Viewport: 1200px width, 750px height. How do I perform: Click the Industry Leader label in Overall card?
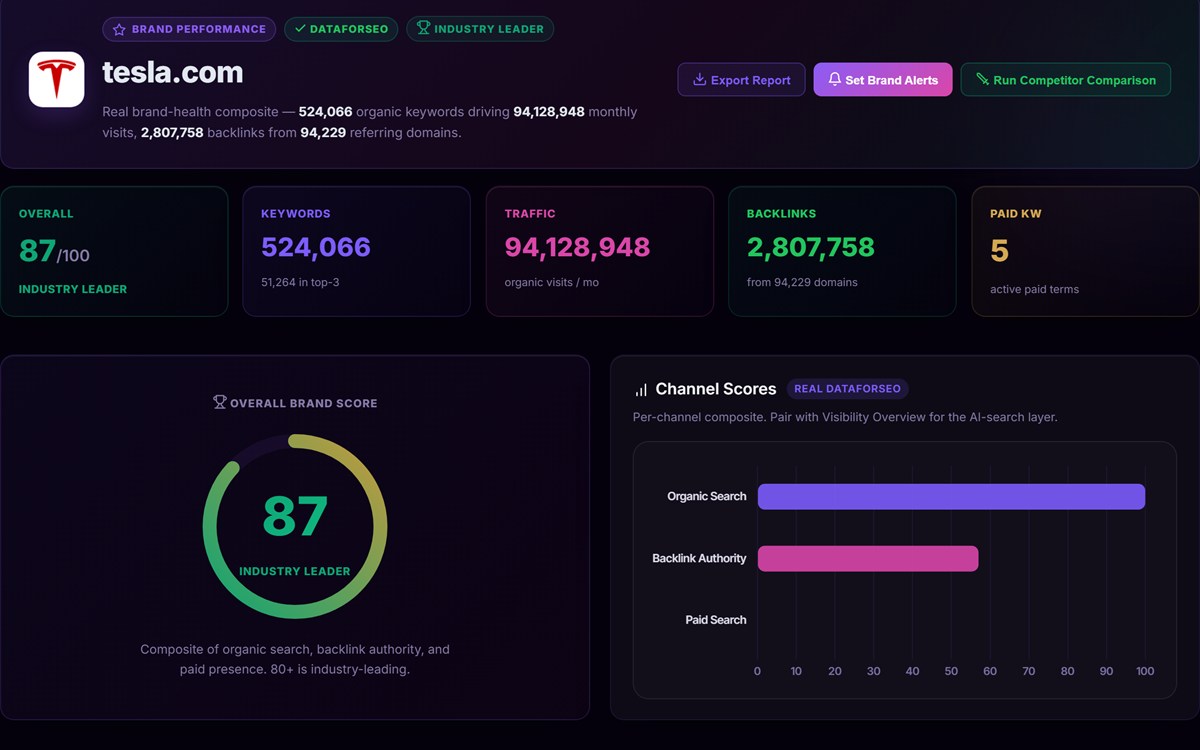click(x=73, y=289)
